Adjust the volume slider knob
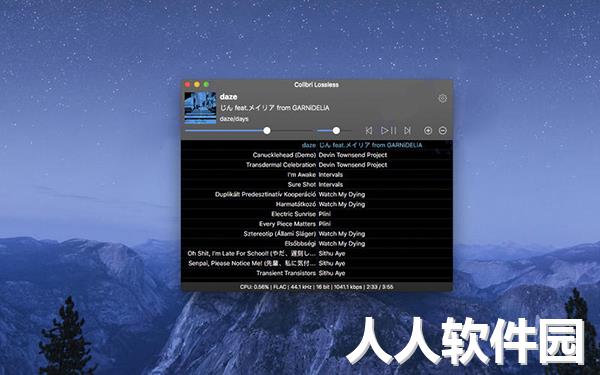 336,131
